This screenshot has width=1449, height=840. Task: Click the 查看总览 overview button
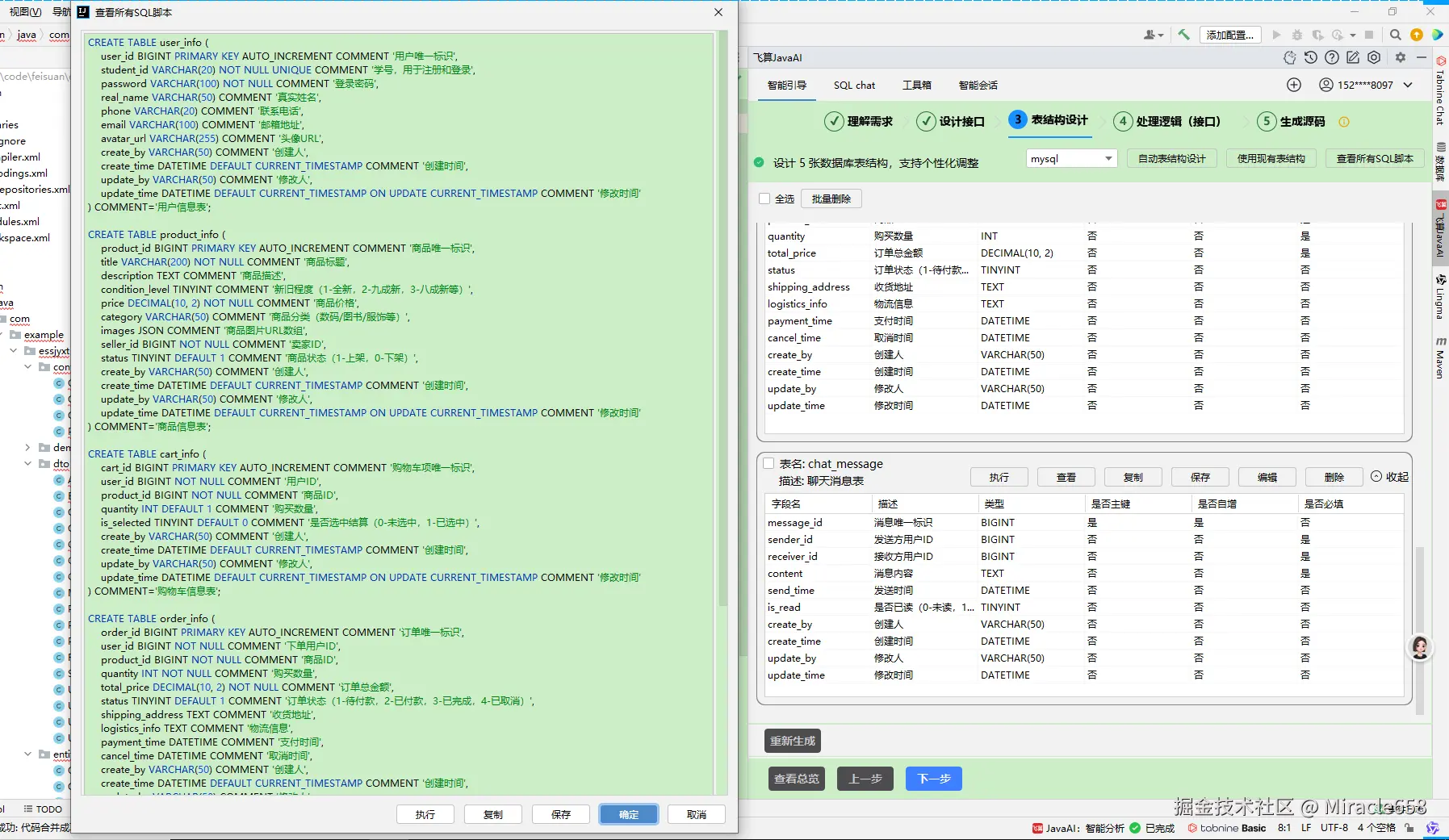click(797, 779)
